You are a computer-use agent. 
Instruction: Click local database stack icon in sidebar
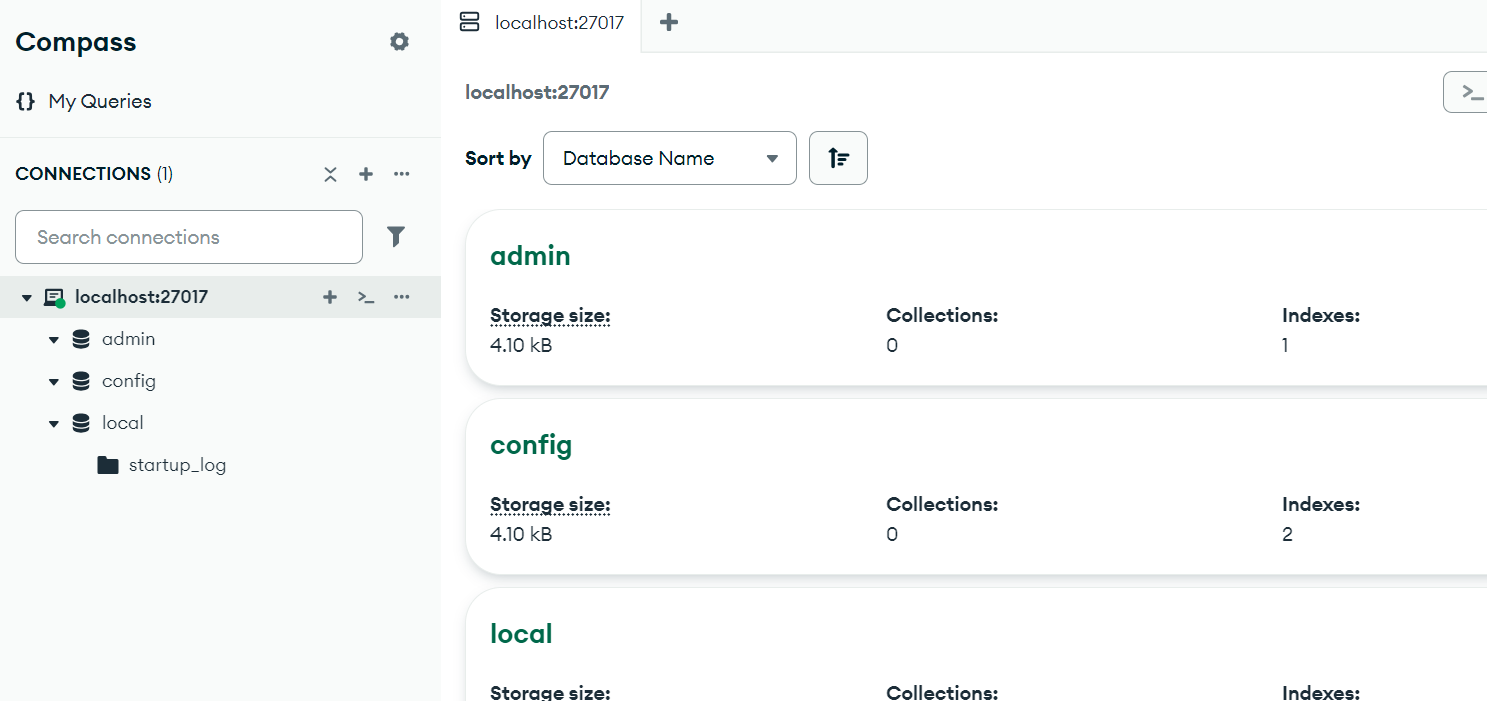pos(81,423)
